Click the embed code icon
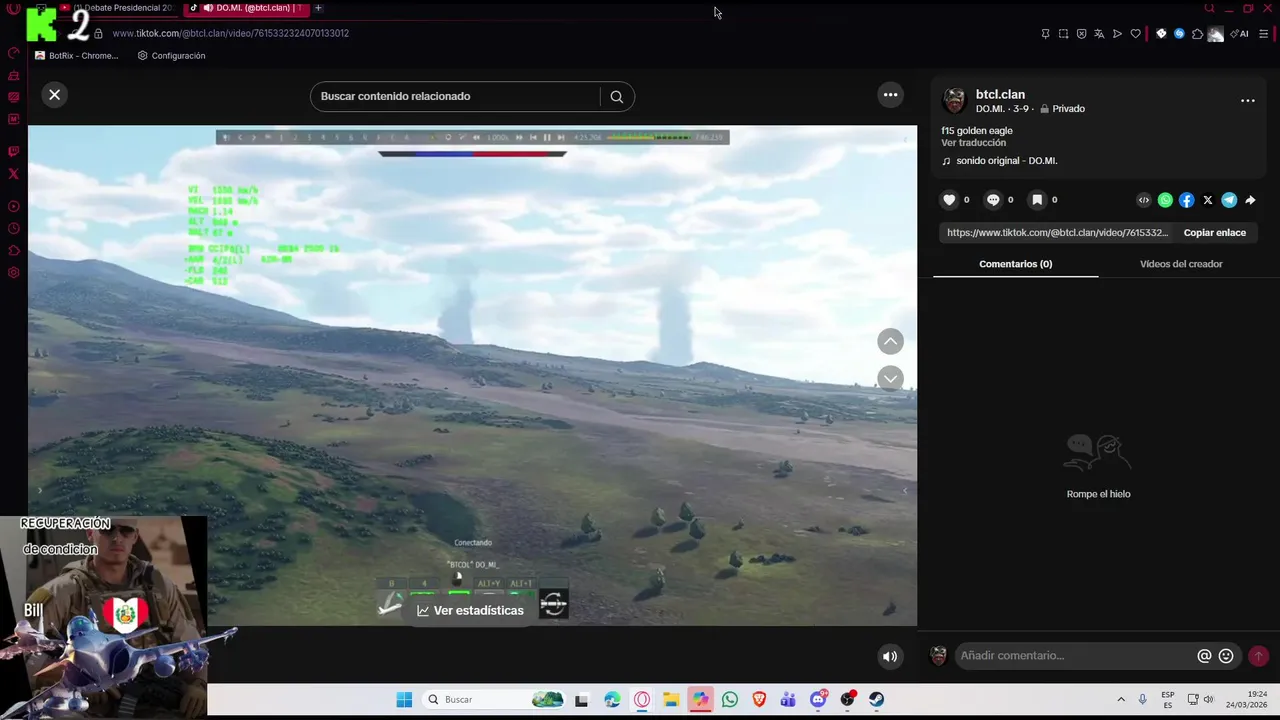The width and height of the screenshot is (1280, 720). click(1144, 200)
